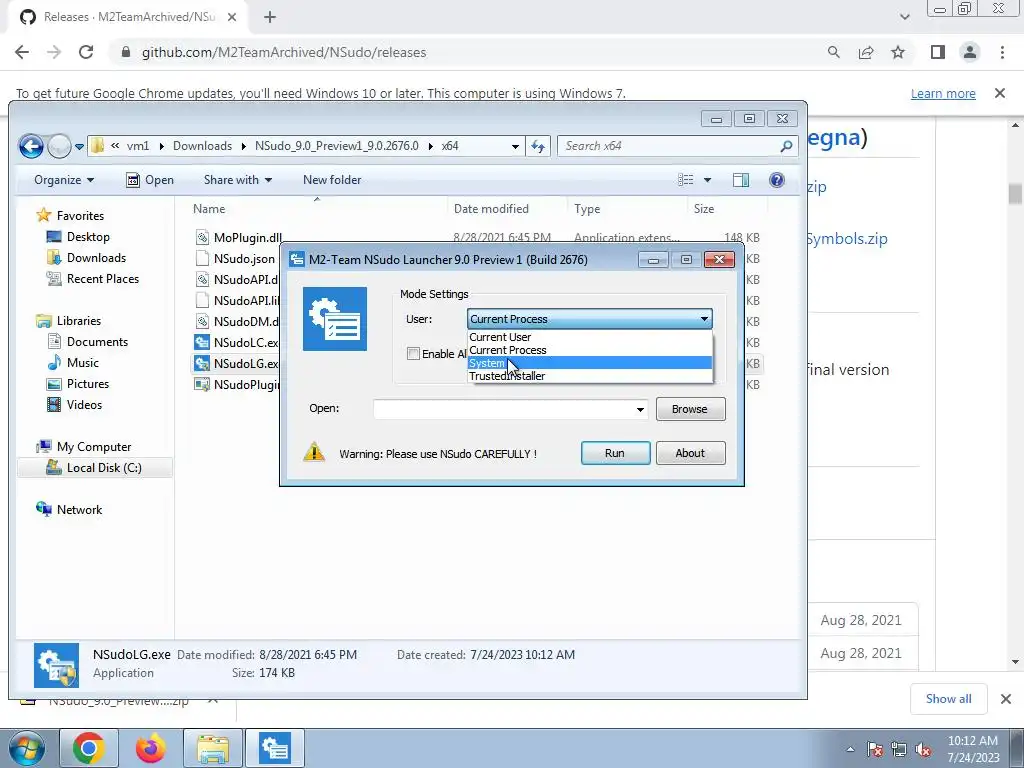Click the Run button in NSudo
This screenshot has height=768, width=1024.
coord(615,453)
